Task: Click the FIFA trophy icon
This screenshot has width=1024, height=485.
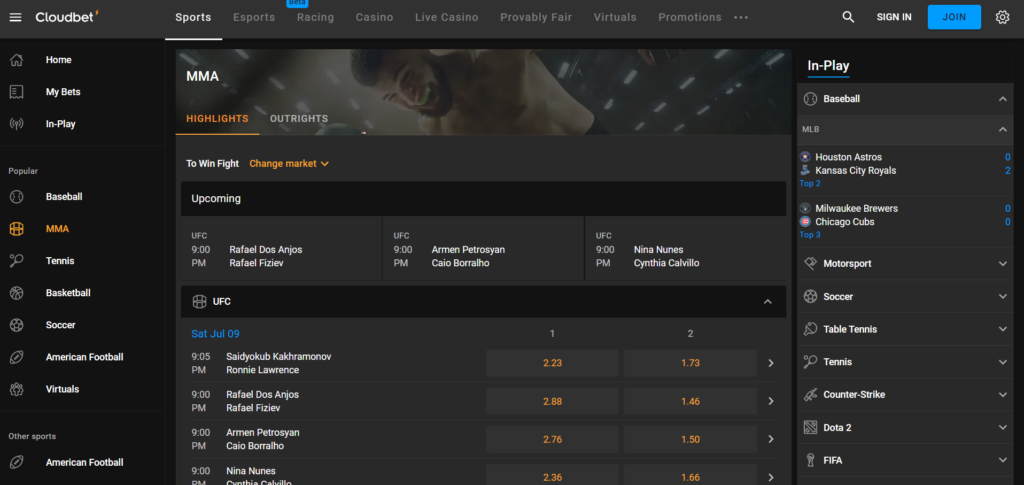Action: tap(810, 460)
